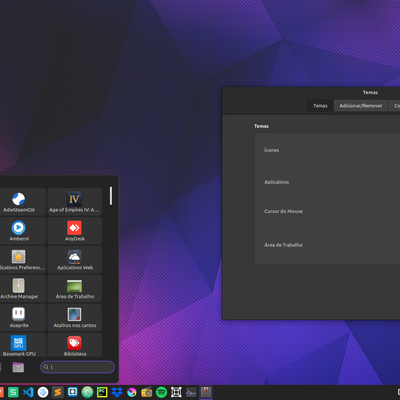400x400 pixels.
Task: Open Atalhos nos cantos settings
Action: (x=74, y=317)
